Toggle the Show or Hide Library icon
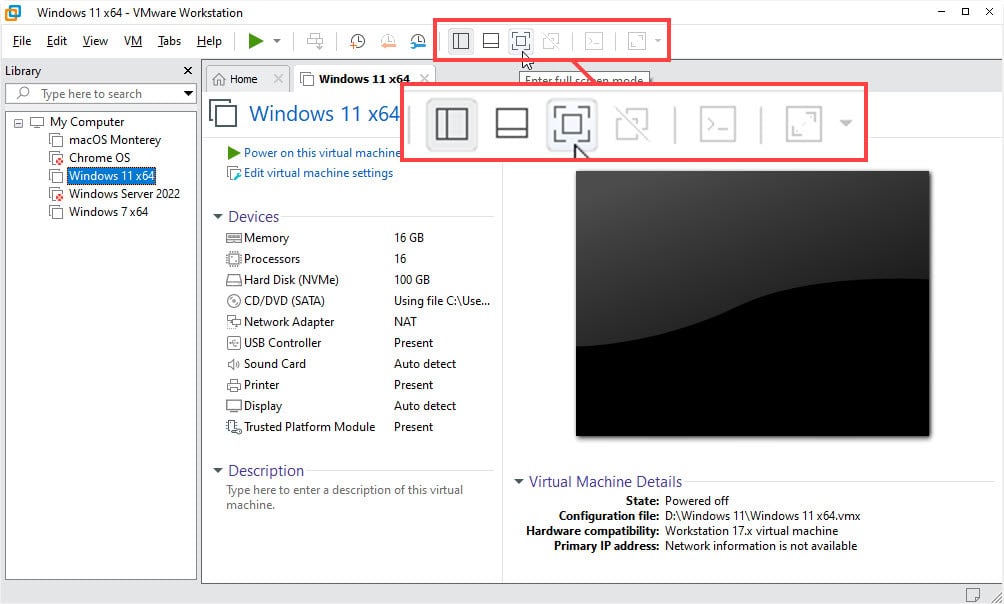The width and height of the screenshot is (1004, 604). [x=460, y=41]
